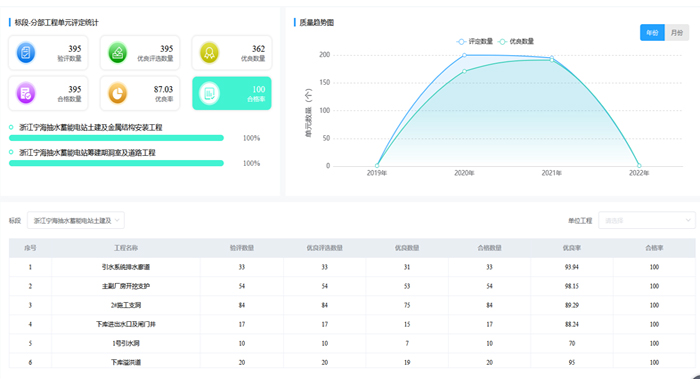Click the bullet marker beside 土建及金属结构安装工程

[11, 127]
